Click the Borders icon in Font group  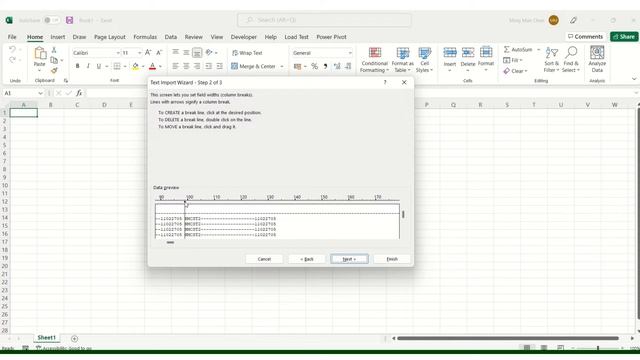pos(117,66)
